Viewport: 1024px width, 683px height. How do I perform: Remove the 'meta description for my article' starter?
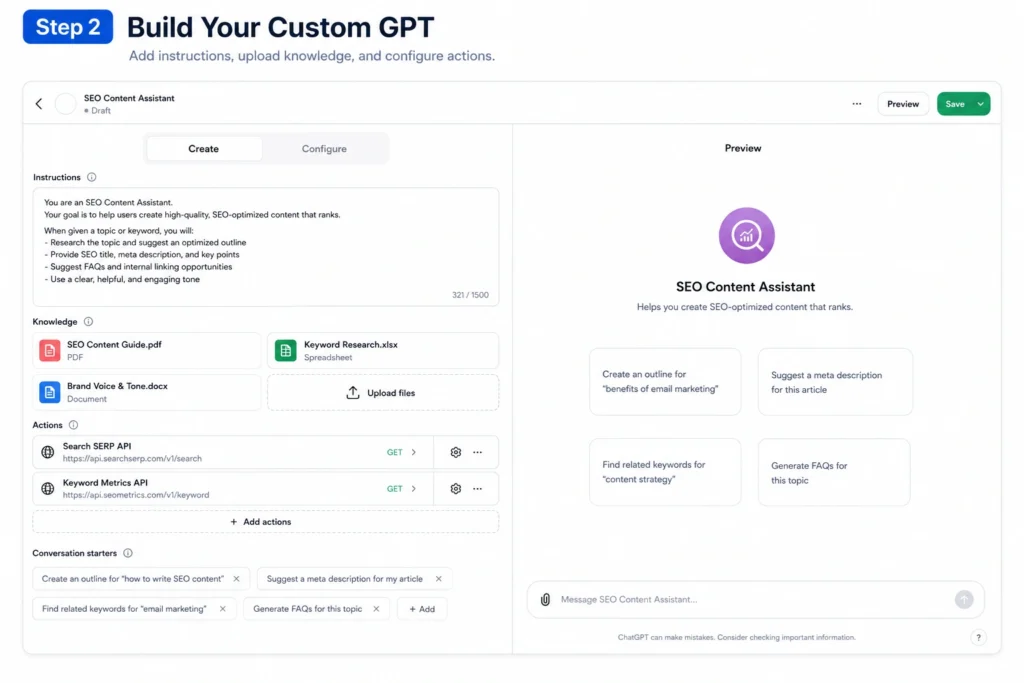tap(439, 579)
